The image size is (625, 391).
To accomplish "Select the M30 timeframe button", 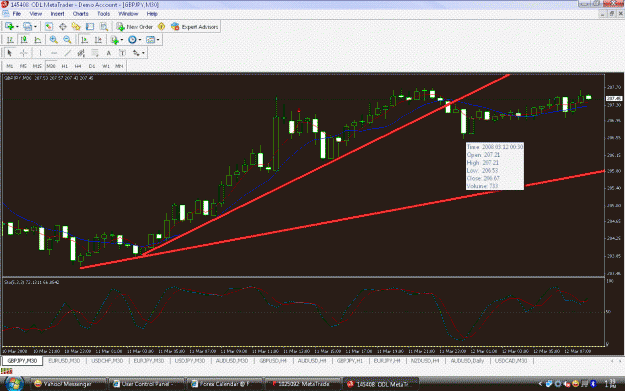I will tap(51, 66).
